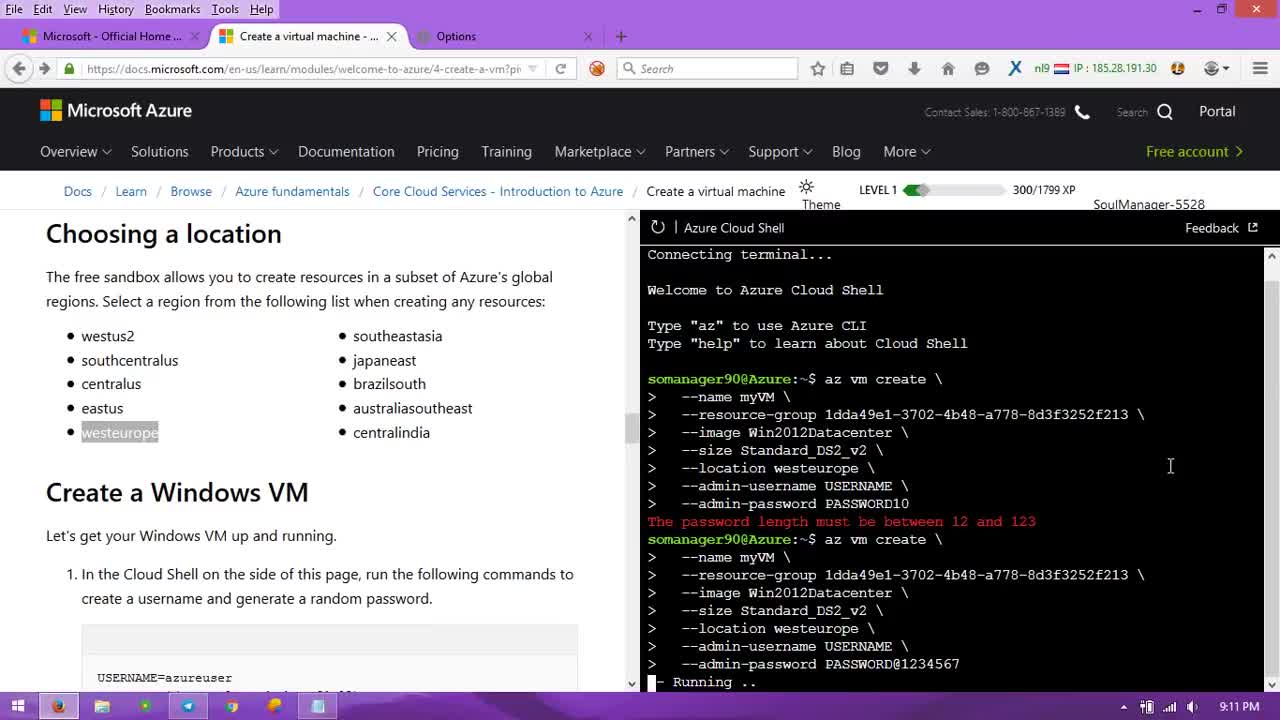Screen dimensions: 1280x720
Task: Save page to Pocket
Action: [x=881, y=68]
